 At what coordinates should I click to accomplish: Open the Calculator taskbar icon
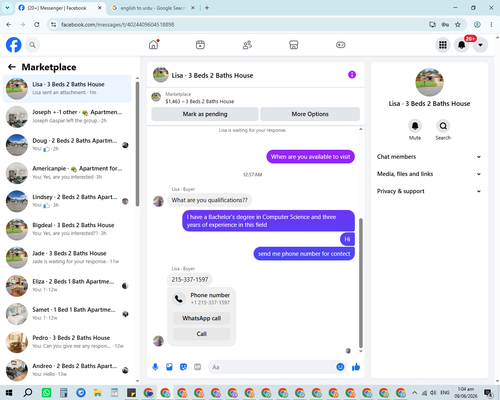coord(64,393)
